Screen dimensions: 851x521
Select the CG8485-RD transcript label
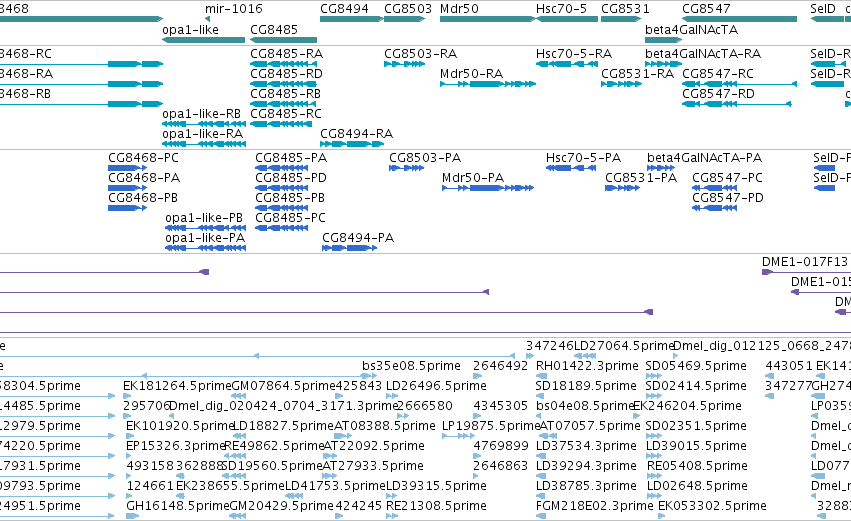point(287,74)
